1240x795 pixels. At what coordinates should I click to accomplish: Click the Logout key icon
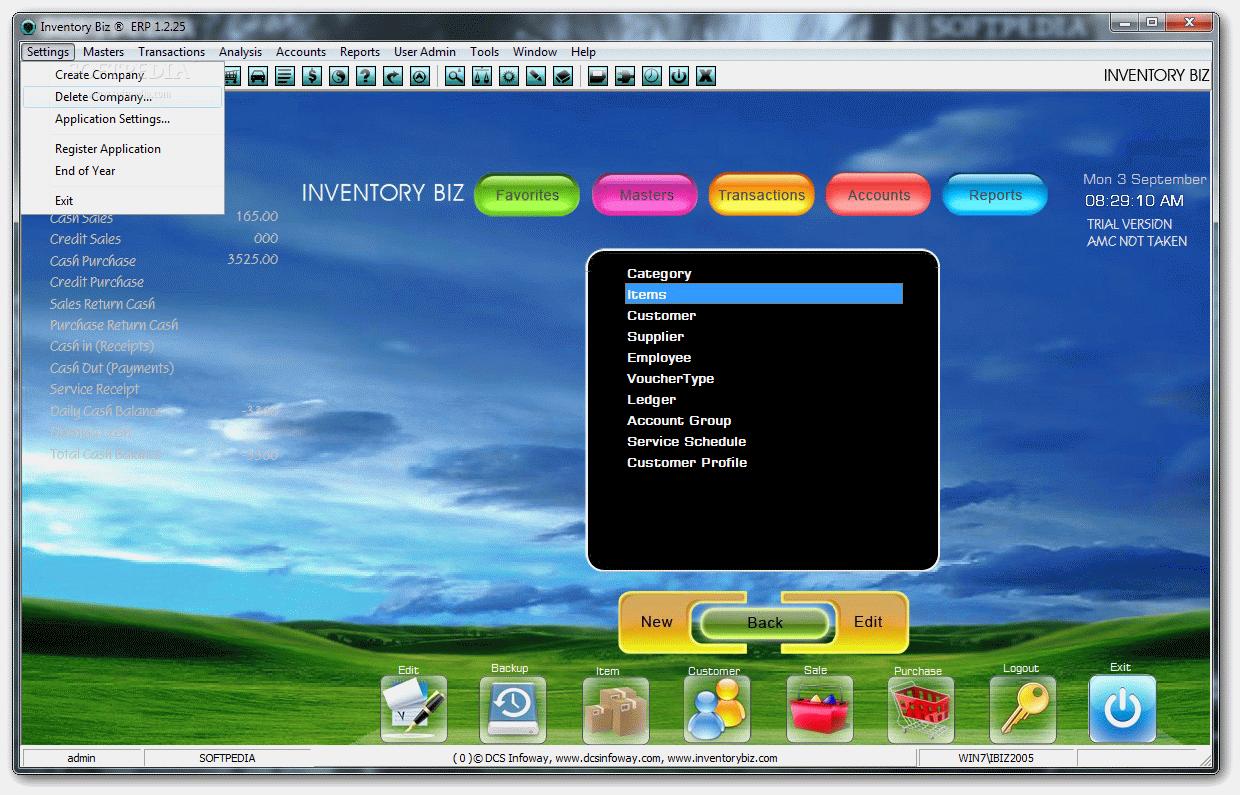tap(1023, 709)
